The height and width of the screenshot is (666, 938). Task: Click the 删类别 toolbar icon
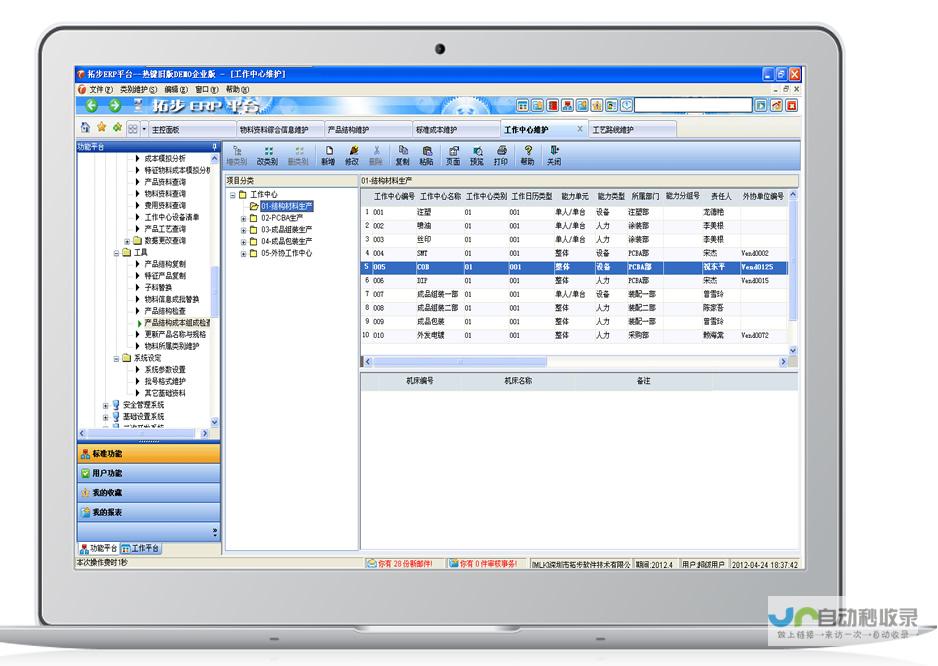click(298, 156)
